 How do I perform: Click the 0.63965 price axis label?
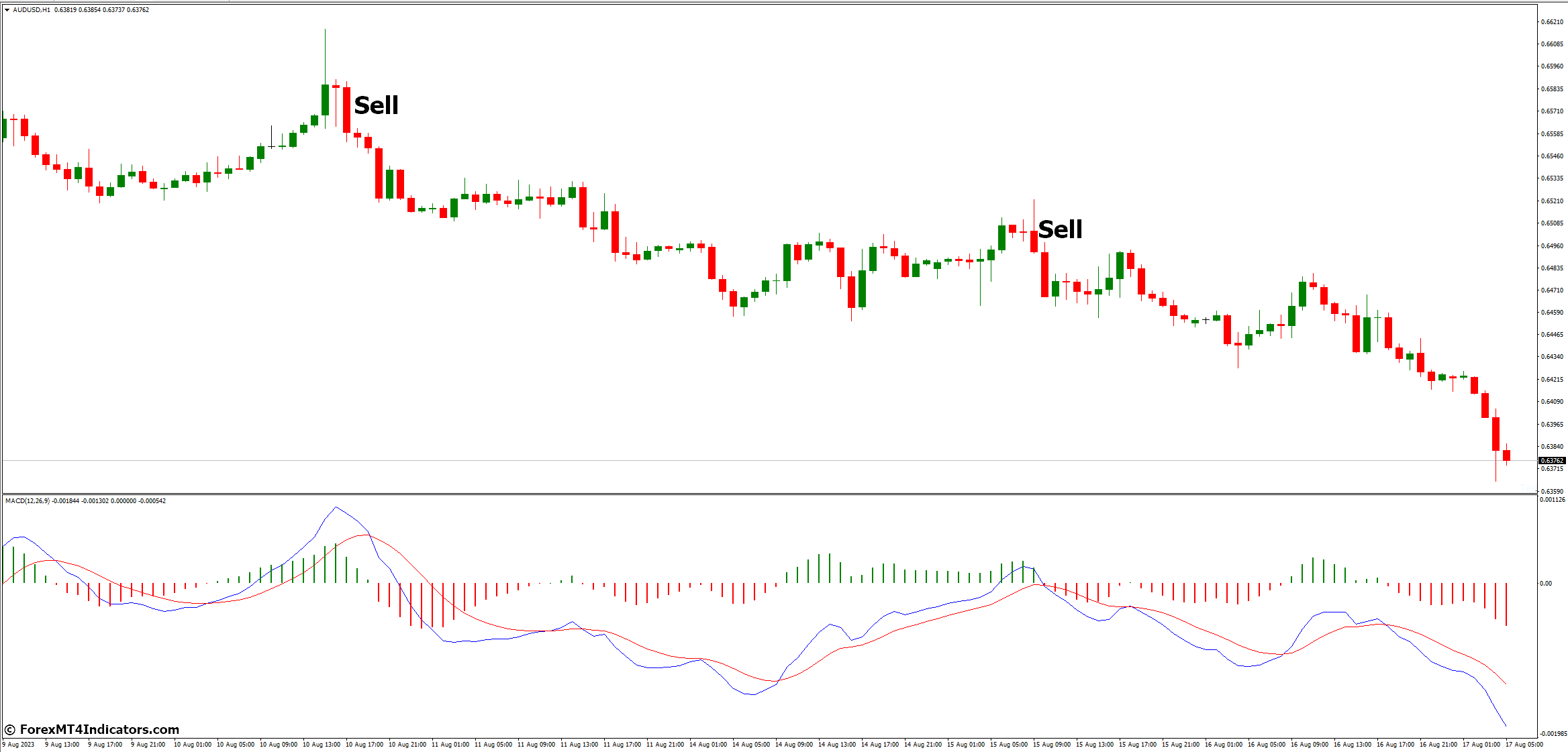[1552, 425]
